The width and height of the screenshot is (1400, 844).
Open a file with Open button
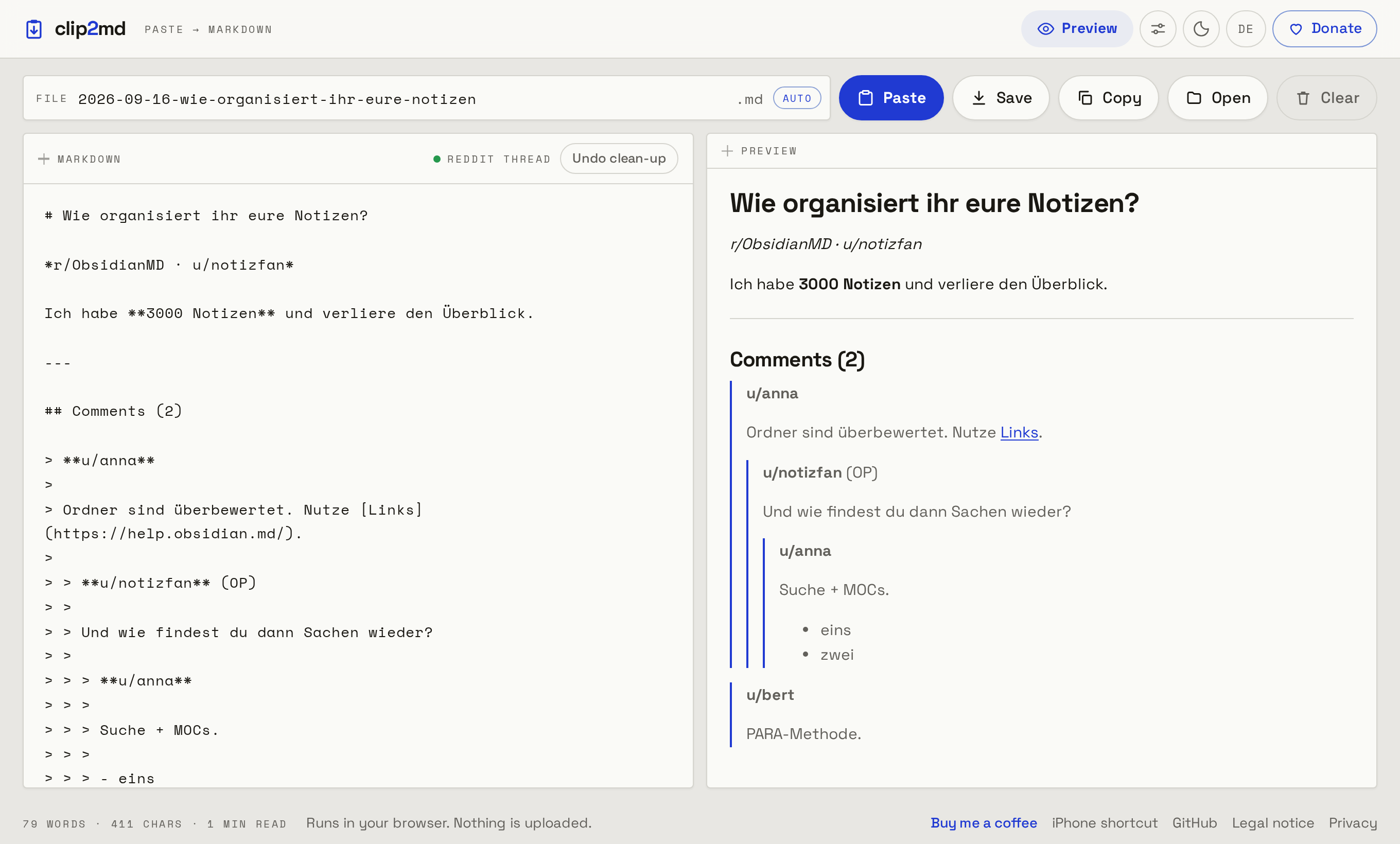tap(1218, 98)
